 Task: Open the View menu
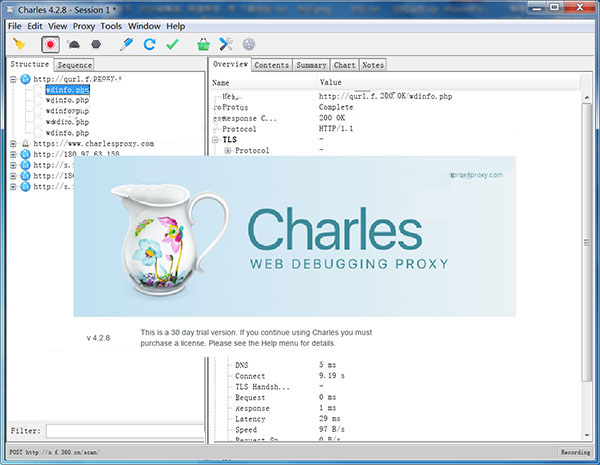point(57,26)
